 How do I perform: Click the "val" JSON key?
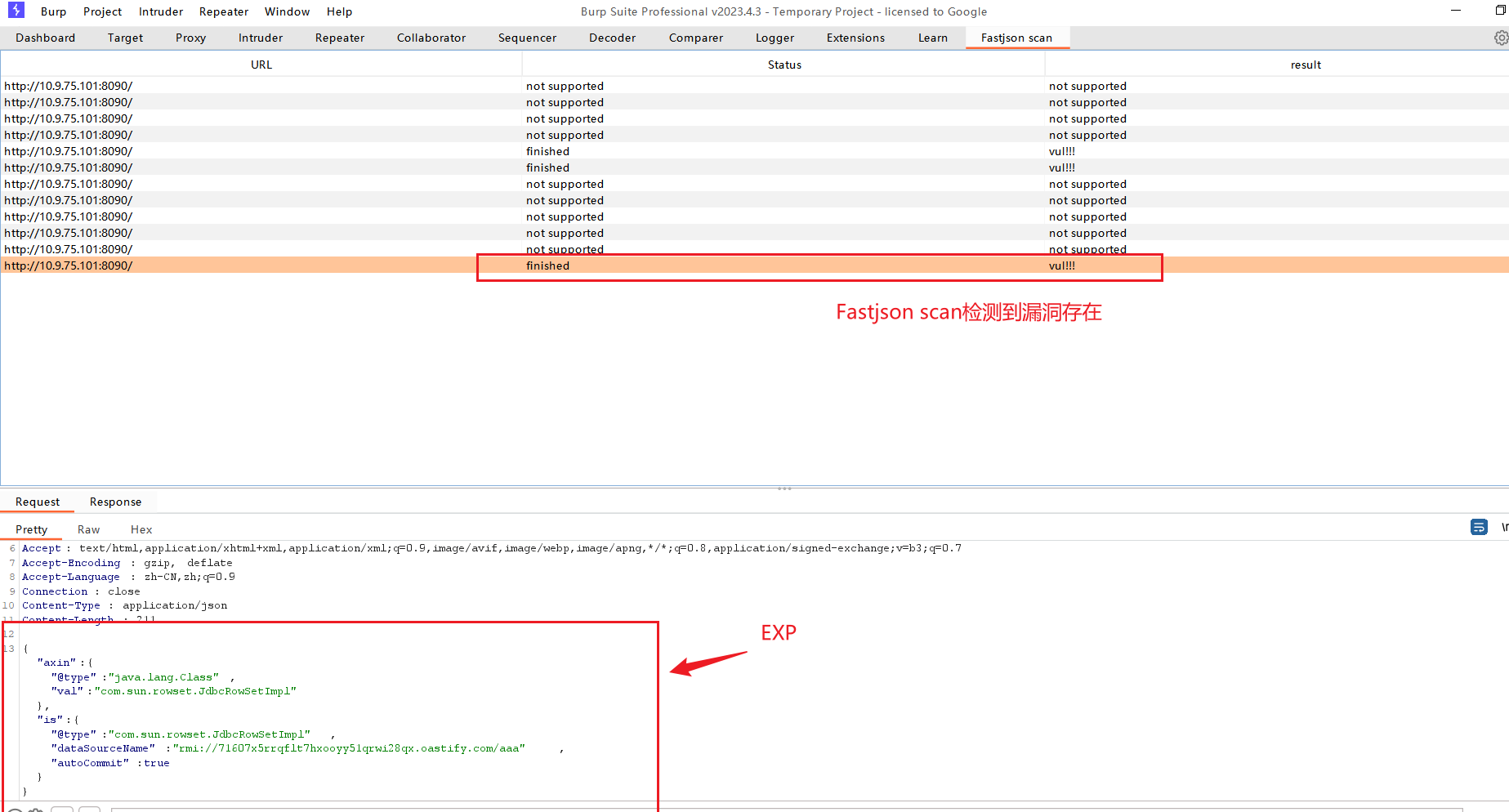click(67, 691)
